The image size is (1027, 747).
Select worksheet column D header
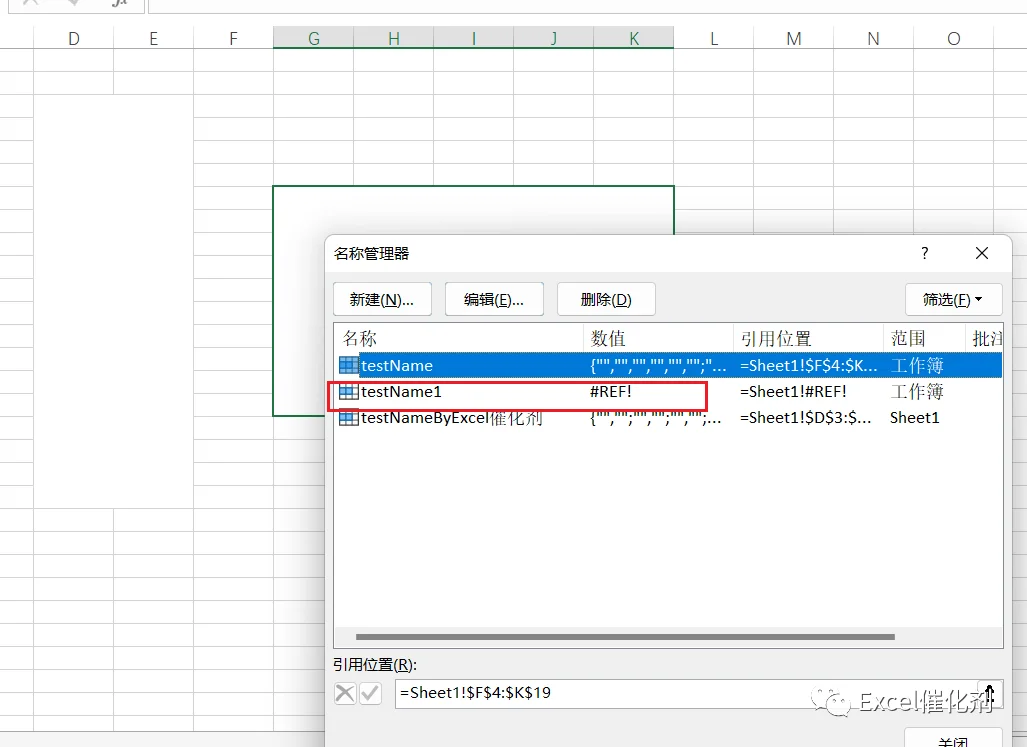(73, 39)
